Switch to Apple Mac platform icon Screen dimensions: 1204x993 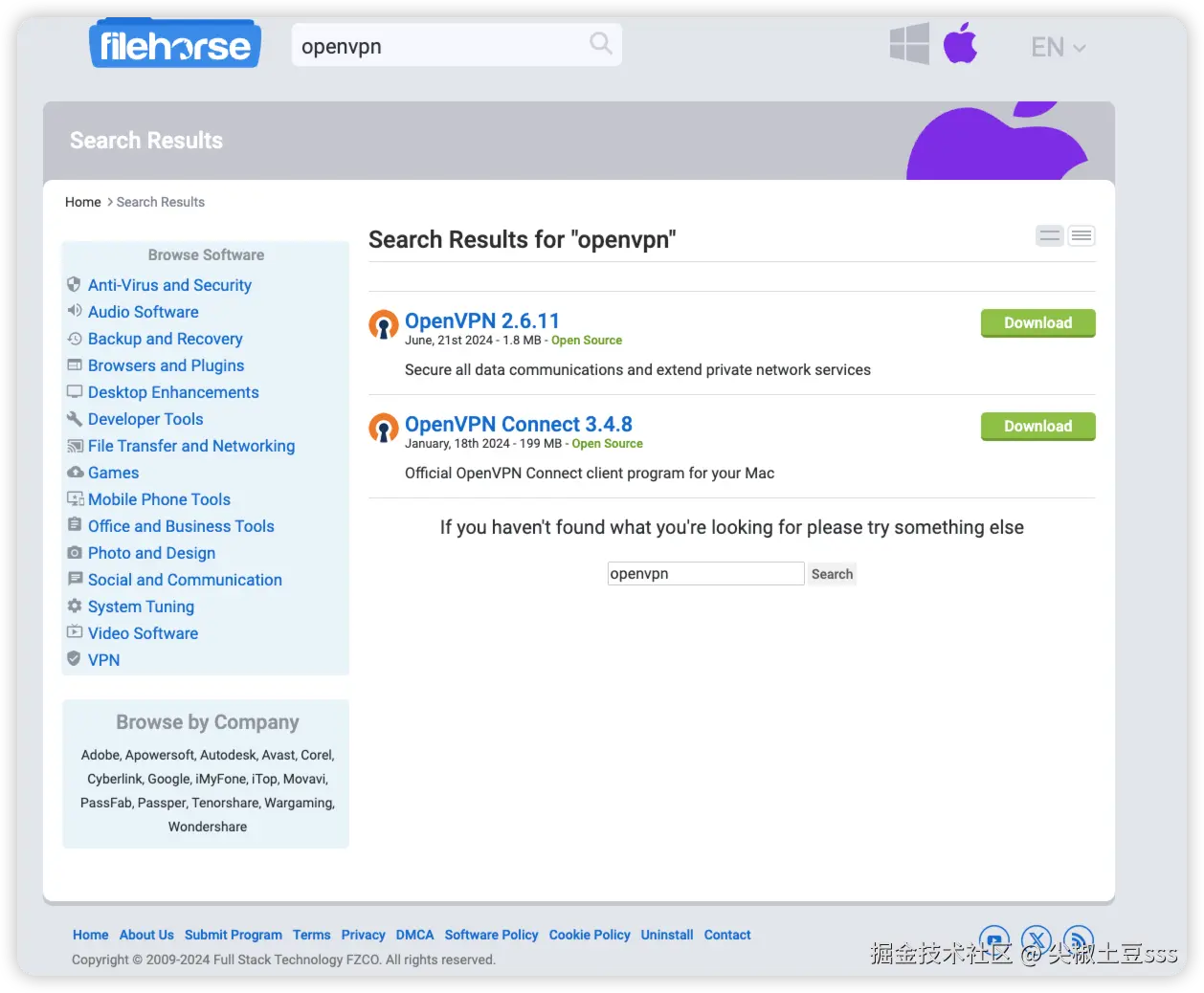[960, 43]
